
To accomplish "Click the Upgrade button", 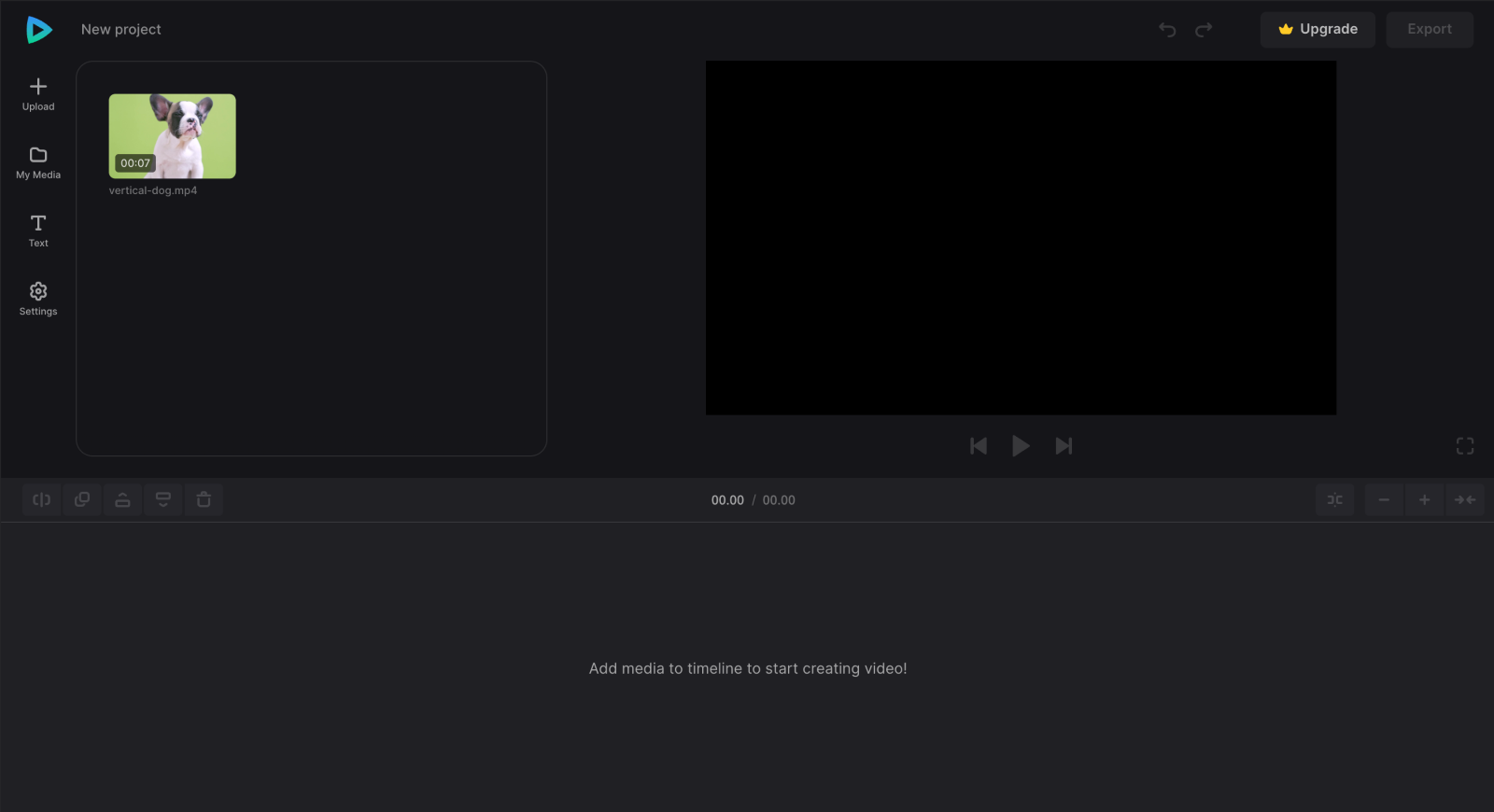I will (x=1318, y=30).
